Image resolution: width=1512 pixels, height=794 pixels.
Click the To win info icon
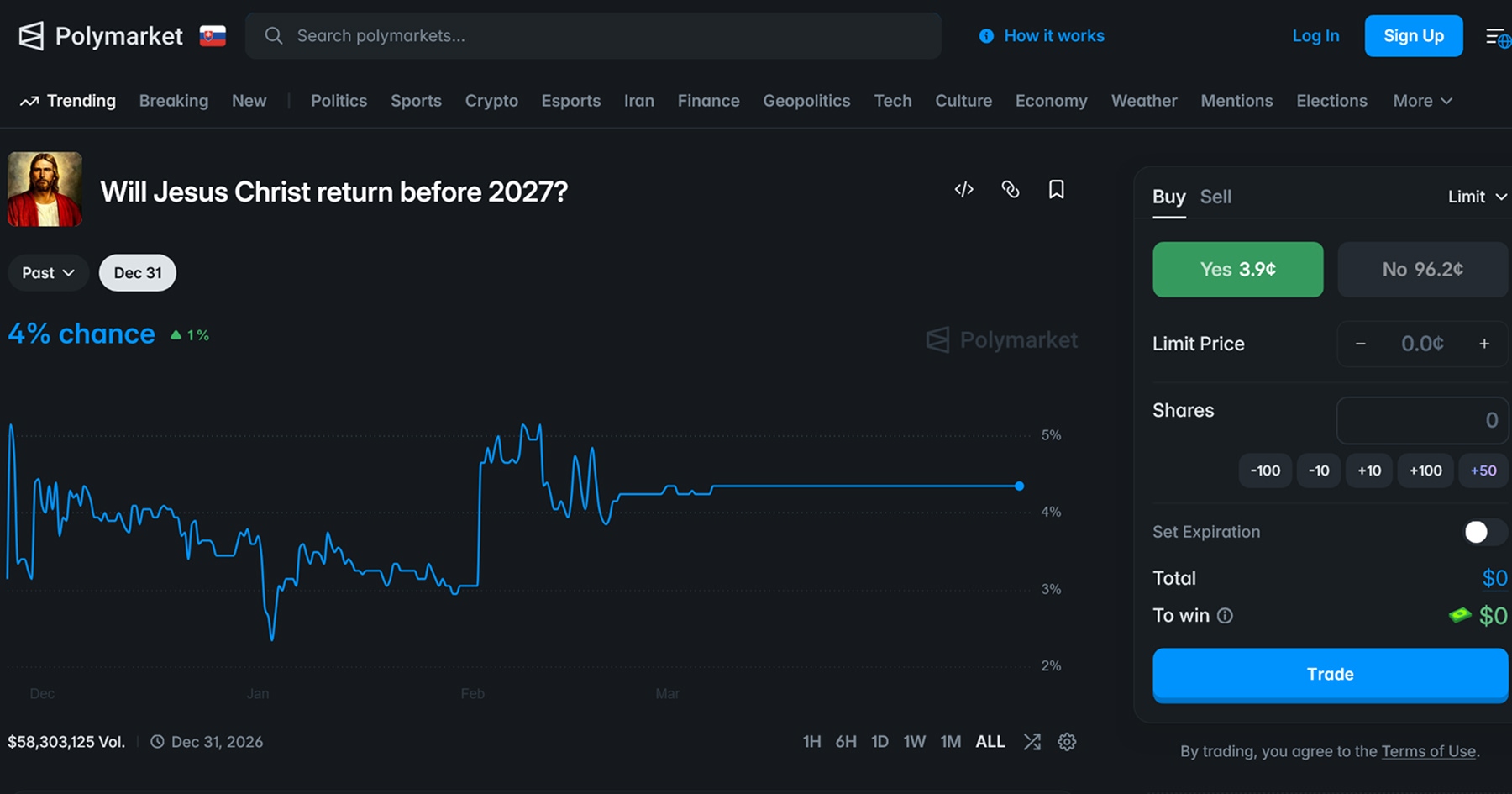pos(1225,616)
